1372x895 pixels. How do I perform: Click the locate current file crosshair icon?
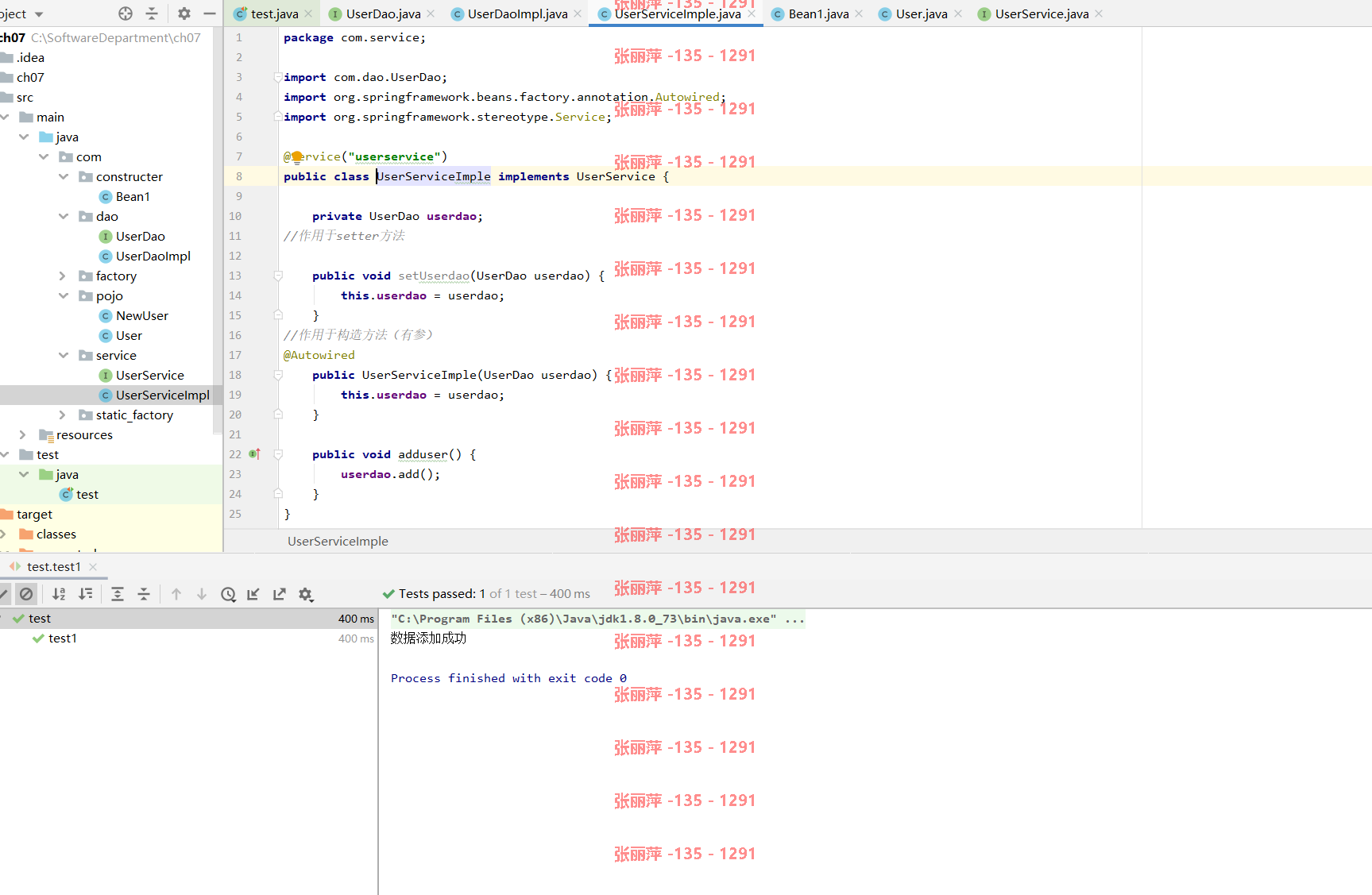[x=126, y=14]
